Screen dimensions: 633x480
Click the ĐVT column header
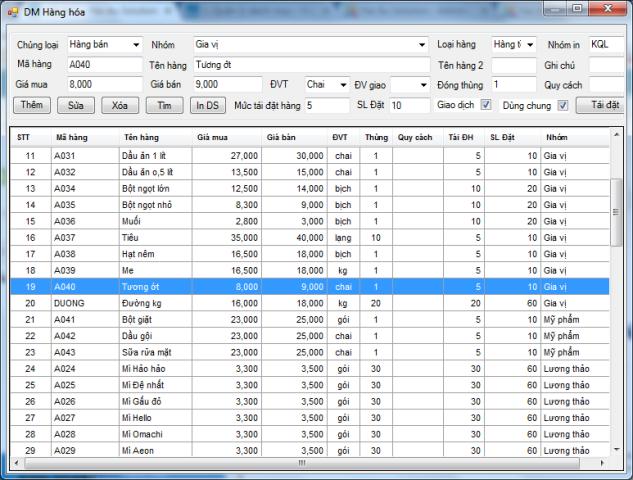tap(343, 138)
